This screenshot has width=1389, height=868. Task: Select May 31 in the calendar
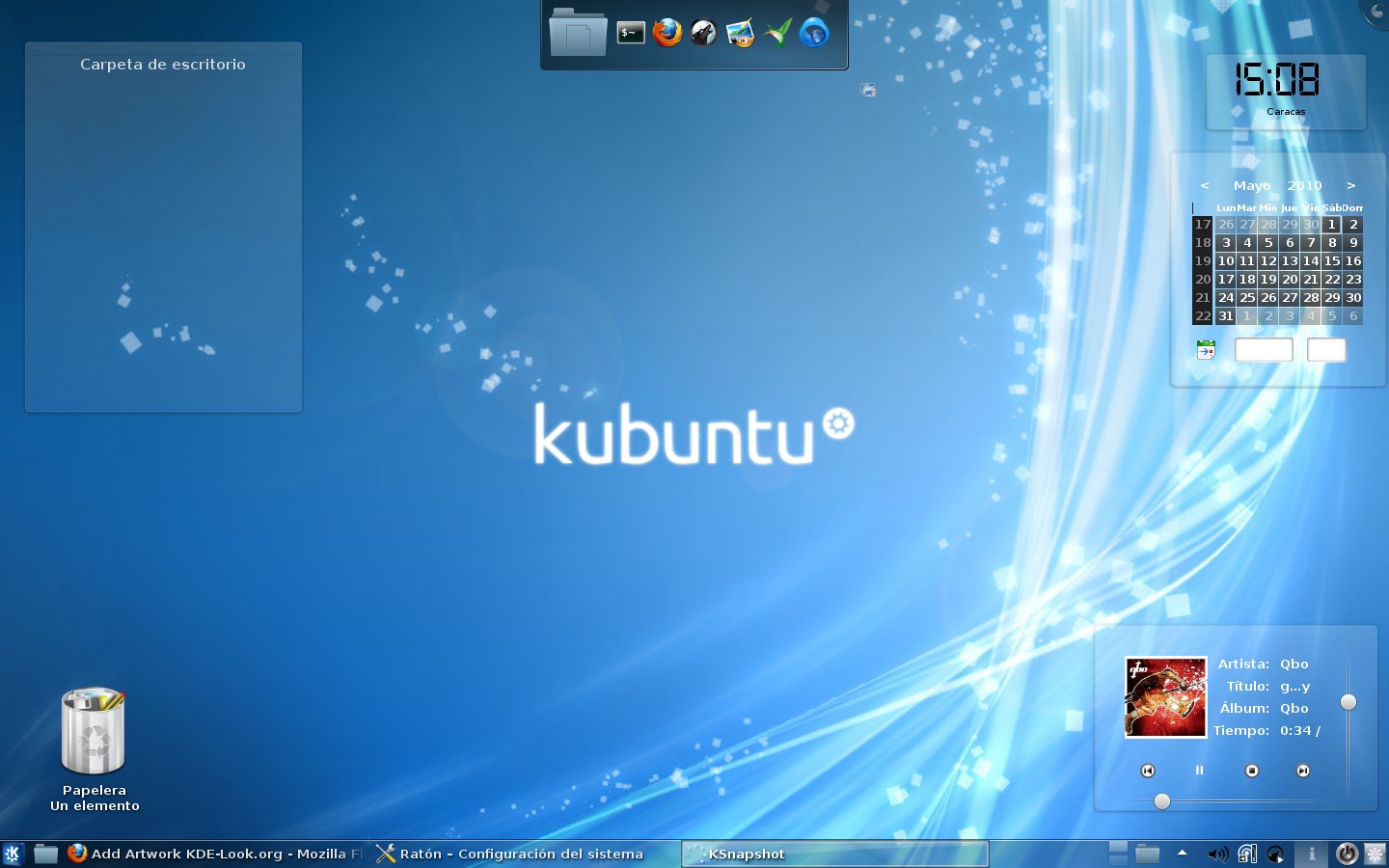pos(1226,315)
